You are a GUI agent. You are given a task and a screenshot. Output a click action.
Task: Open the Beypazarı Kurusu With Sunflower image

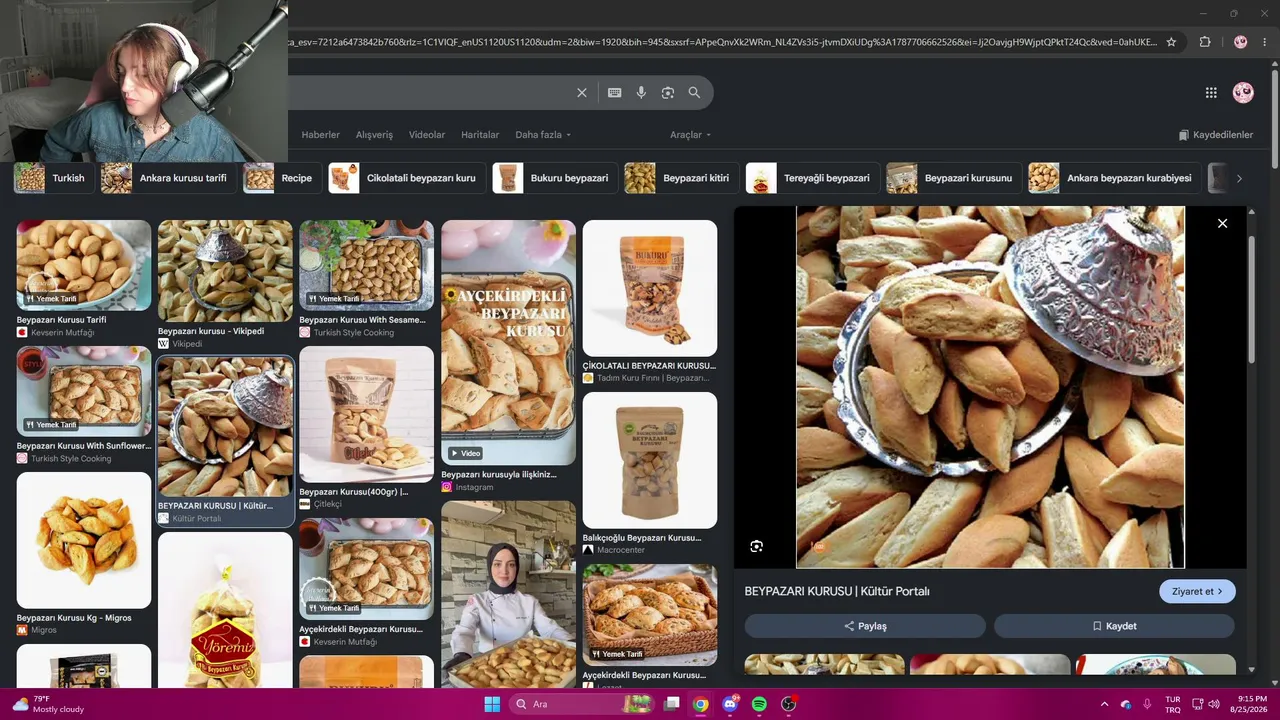click(x=84, y=391)
